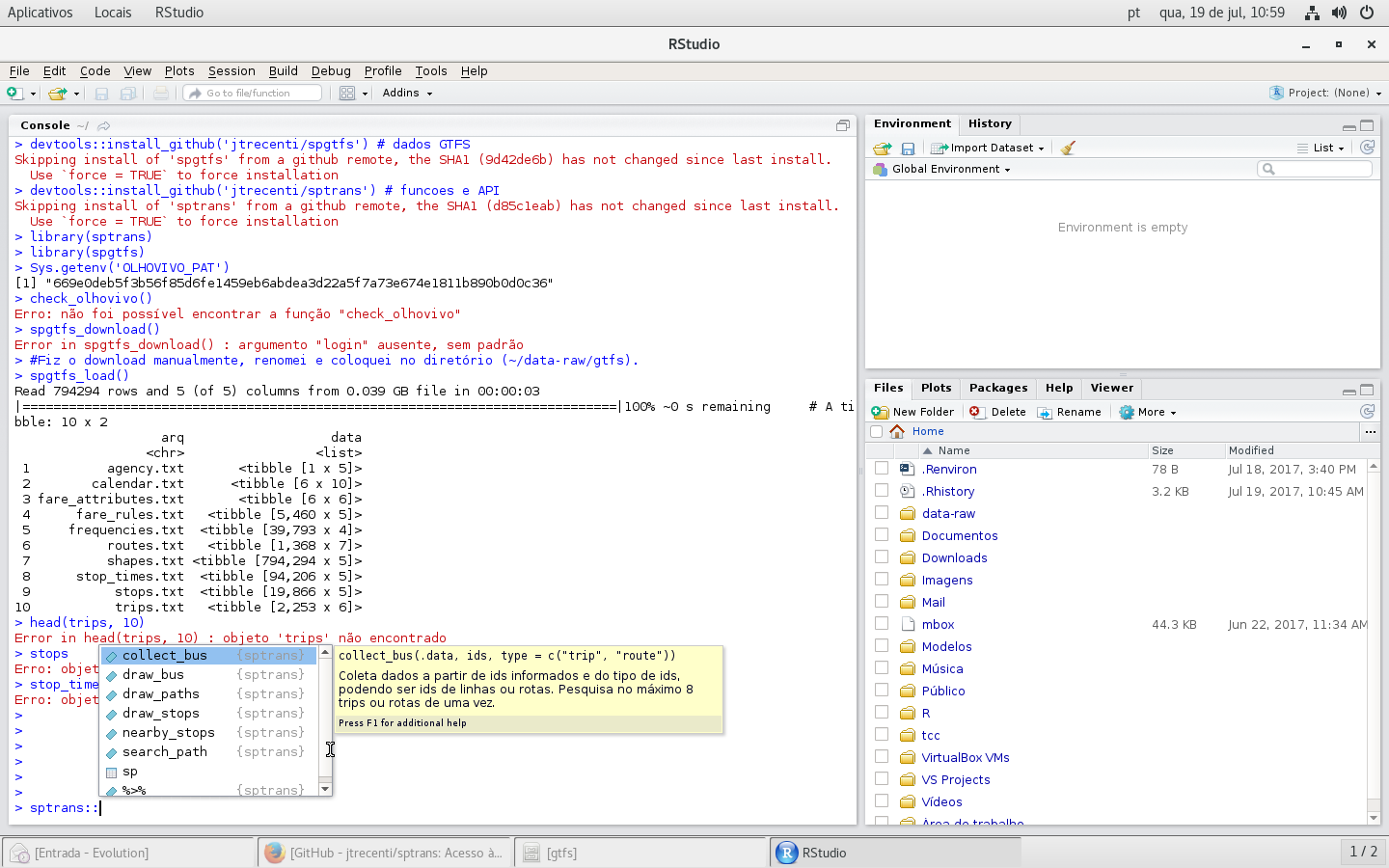Image resolution: width=1389 pixels, height=868 pixels.
Task: Check the box next to Documentos folder
Action: (882, 534)
